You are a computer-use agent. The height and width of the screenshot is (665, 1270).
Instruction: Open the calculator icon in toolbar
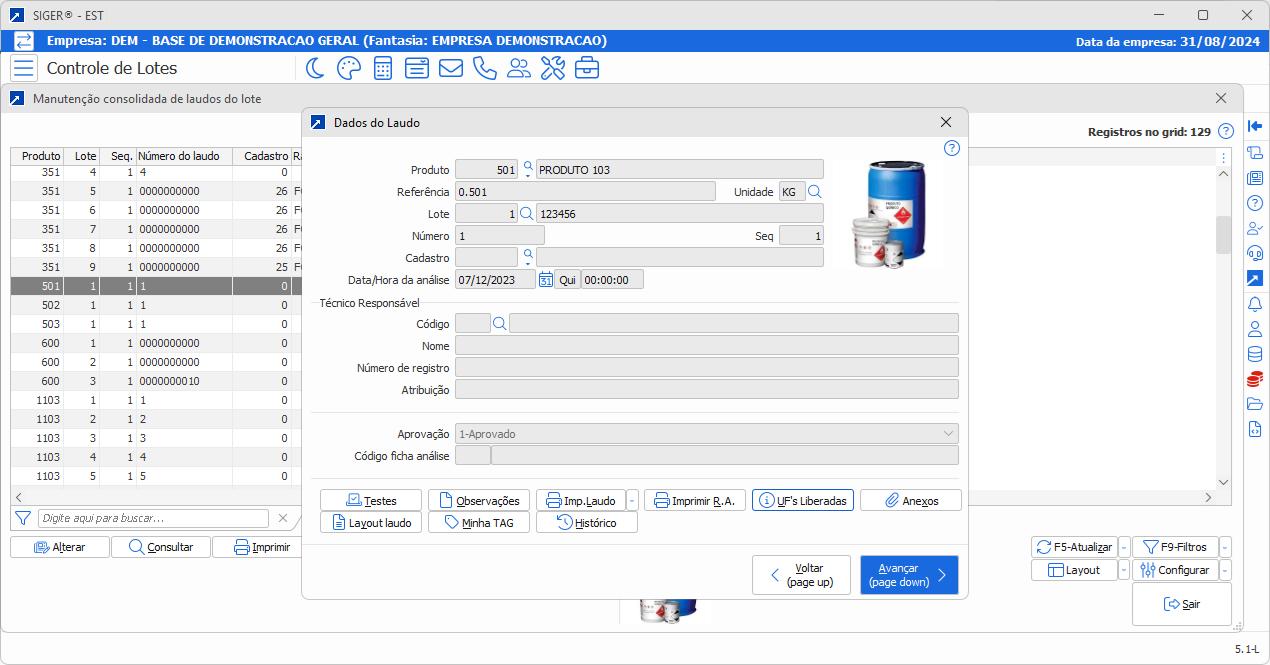click(382, 68)
